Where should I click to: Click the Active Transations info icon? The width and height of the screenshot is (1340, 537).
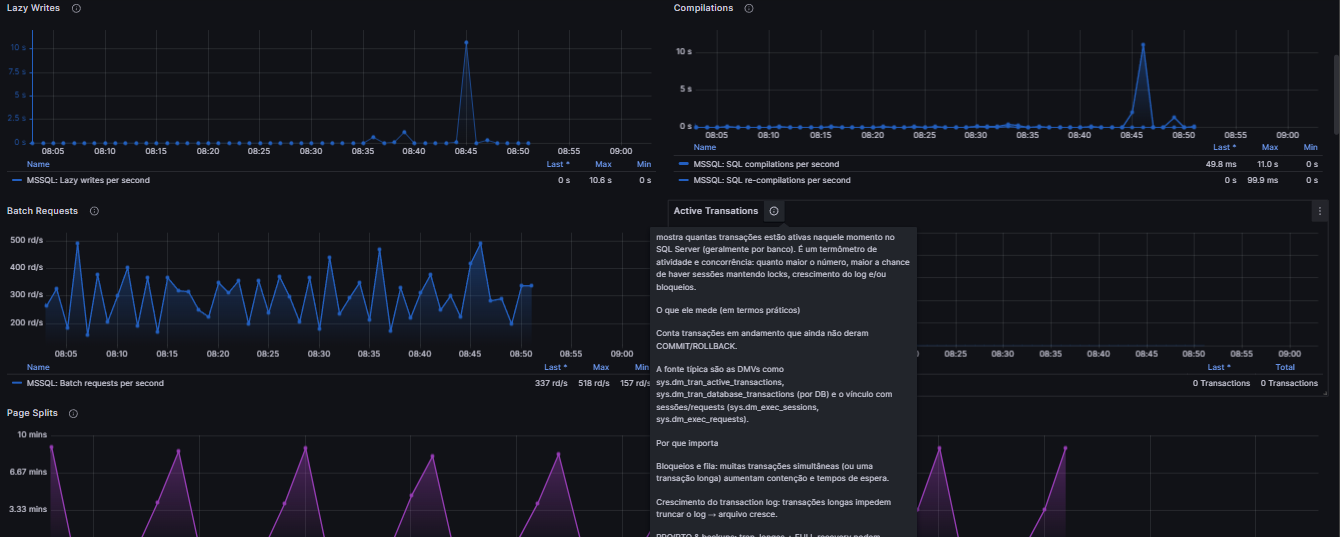(x=774, y=211)
